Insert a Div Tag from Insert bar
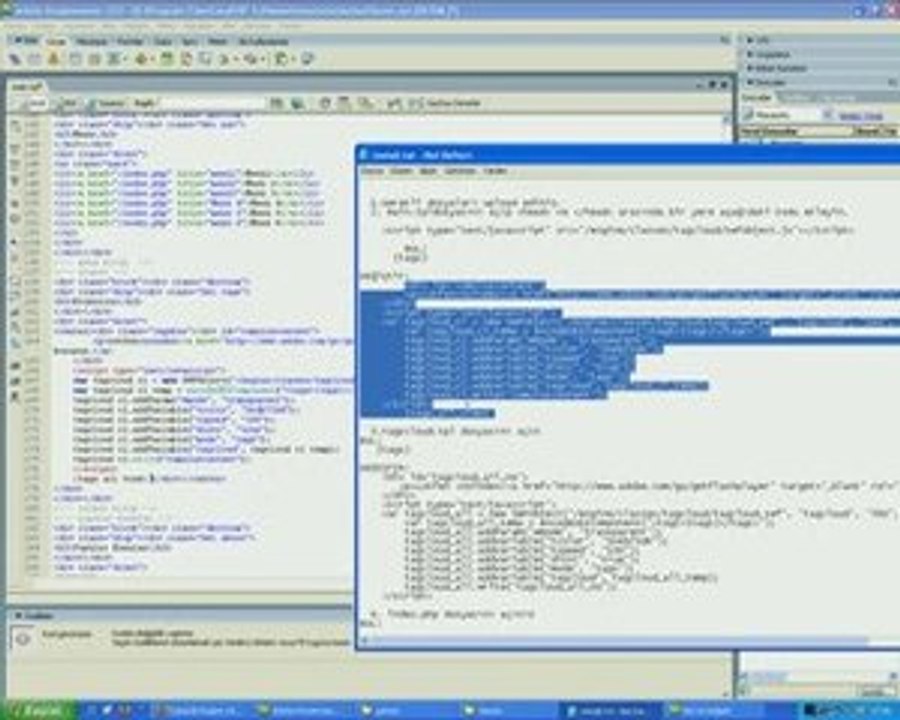 (x=94, y=59)
